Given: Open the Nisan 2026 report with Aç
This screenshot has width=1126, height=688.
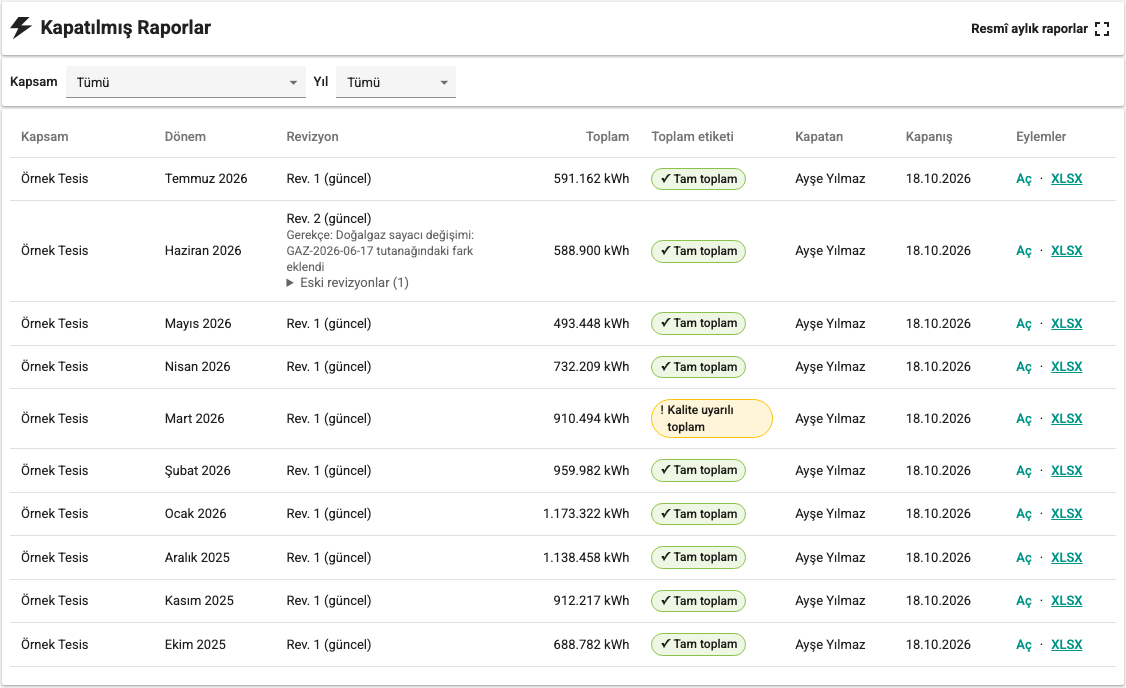Looking at the screenshot, I should 1023,367.
